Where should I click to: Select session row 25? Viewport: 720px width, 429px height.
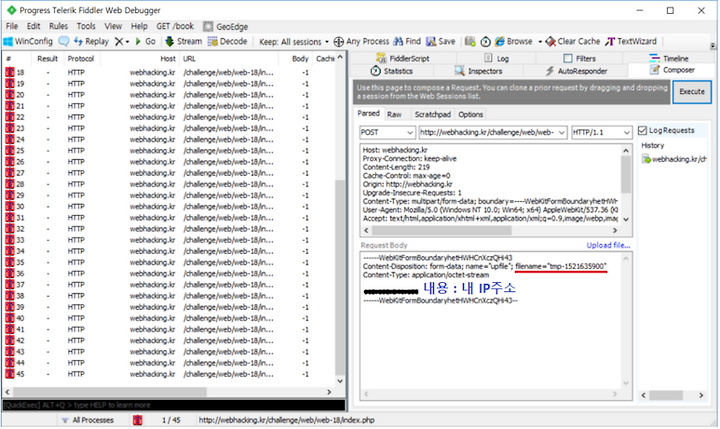coord(172,151)
